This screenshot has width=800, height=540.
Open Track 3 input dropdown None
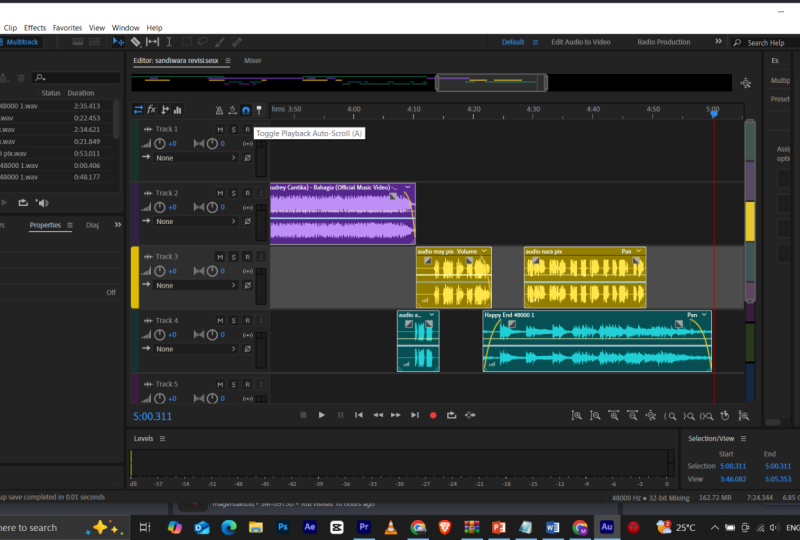[196, 285]
